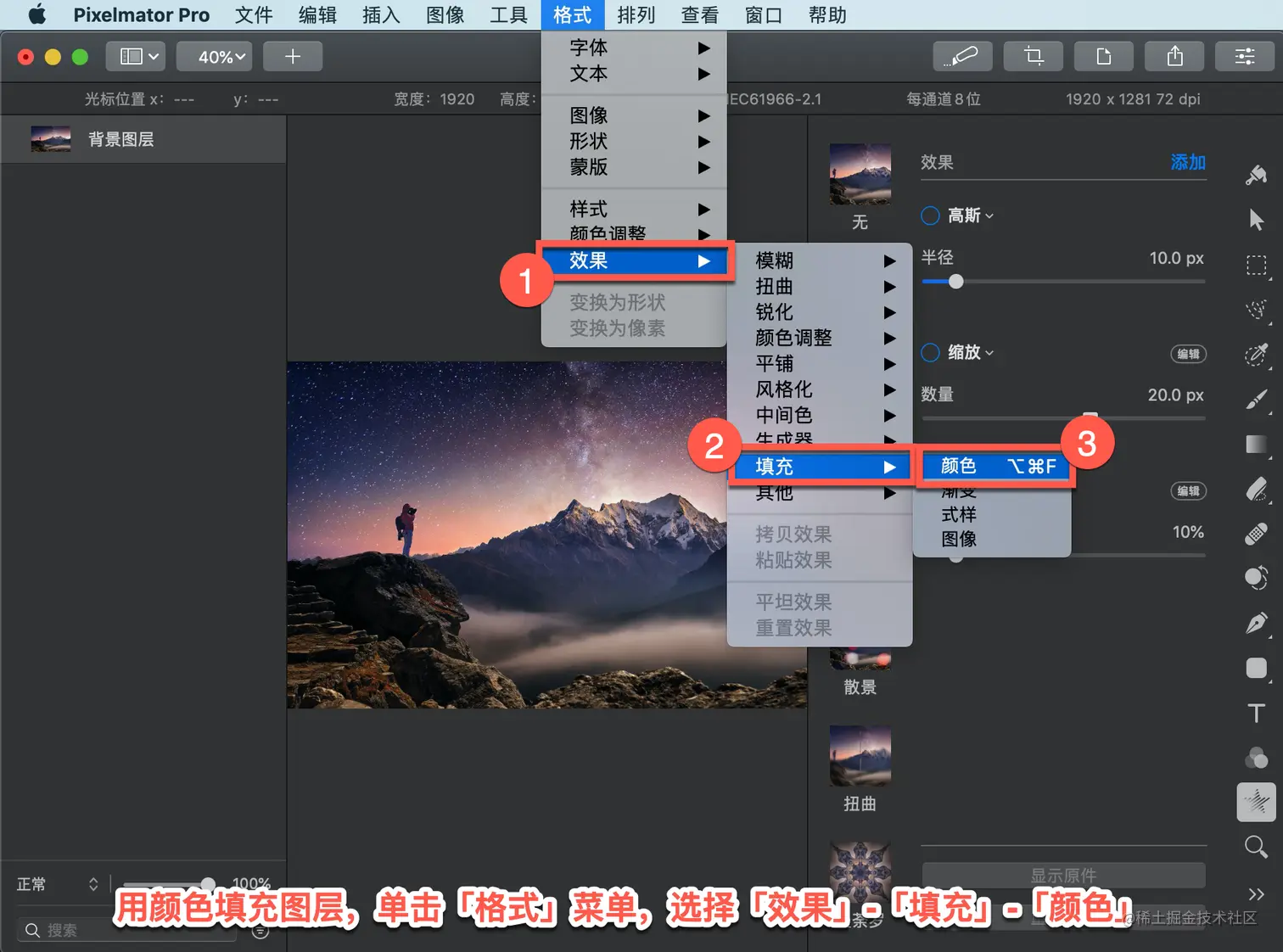Select the 背景图层 layer row
Viewport: 1283px width, 952px height.
coord(143,139)
